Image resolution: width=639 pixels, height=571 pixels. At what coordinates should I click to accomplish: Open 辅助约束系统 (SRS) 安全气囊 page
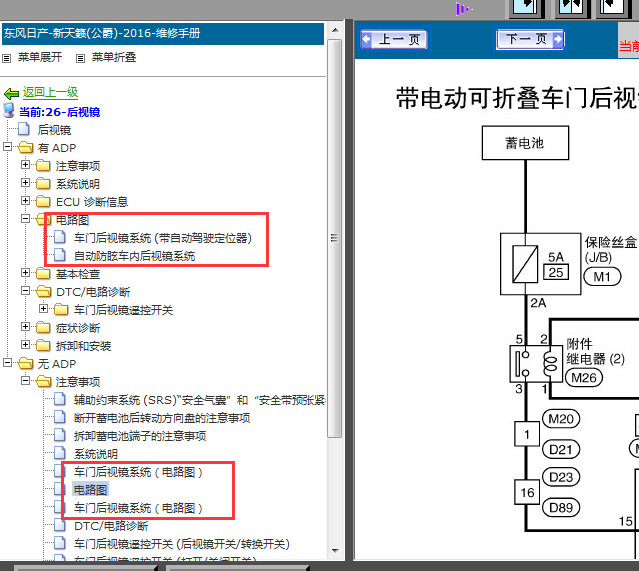[x=199, y=400]
